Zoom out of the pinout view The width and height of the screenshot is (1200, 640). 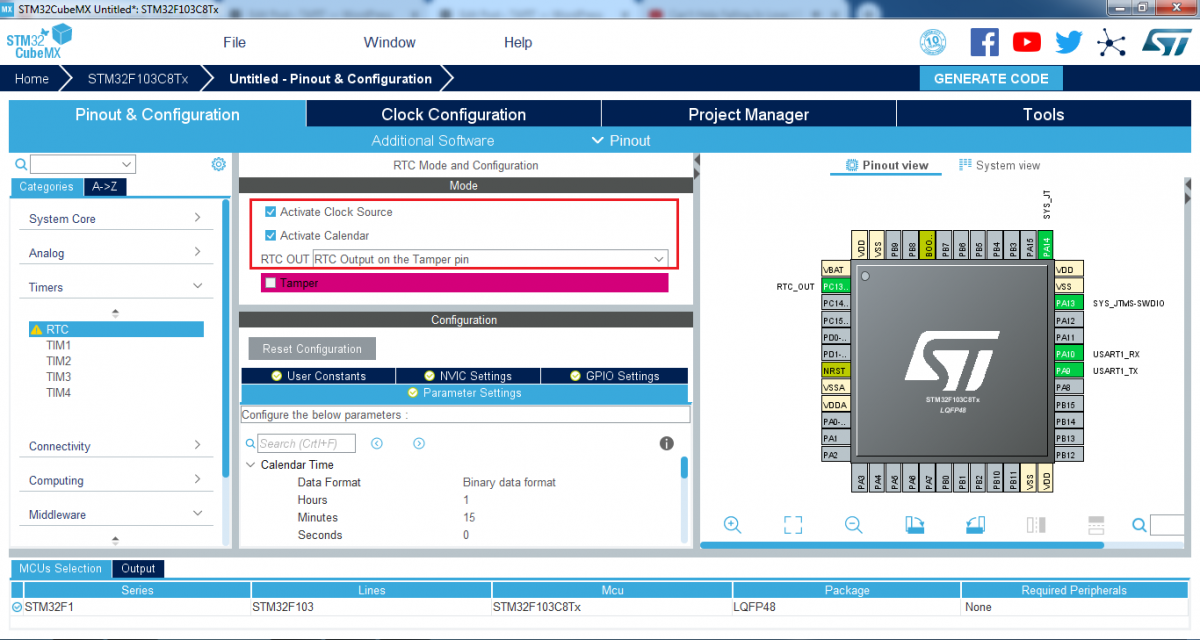pyautogui.click(x=853, y=524)
